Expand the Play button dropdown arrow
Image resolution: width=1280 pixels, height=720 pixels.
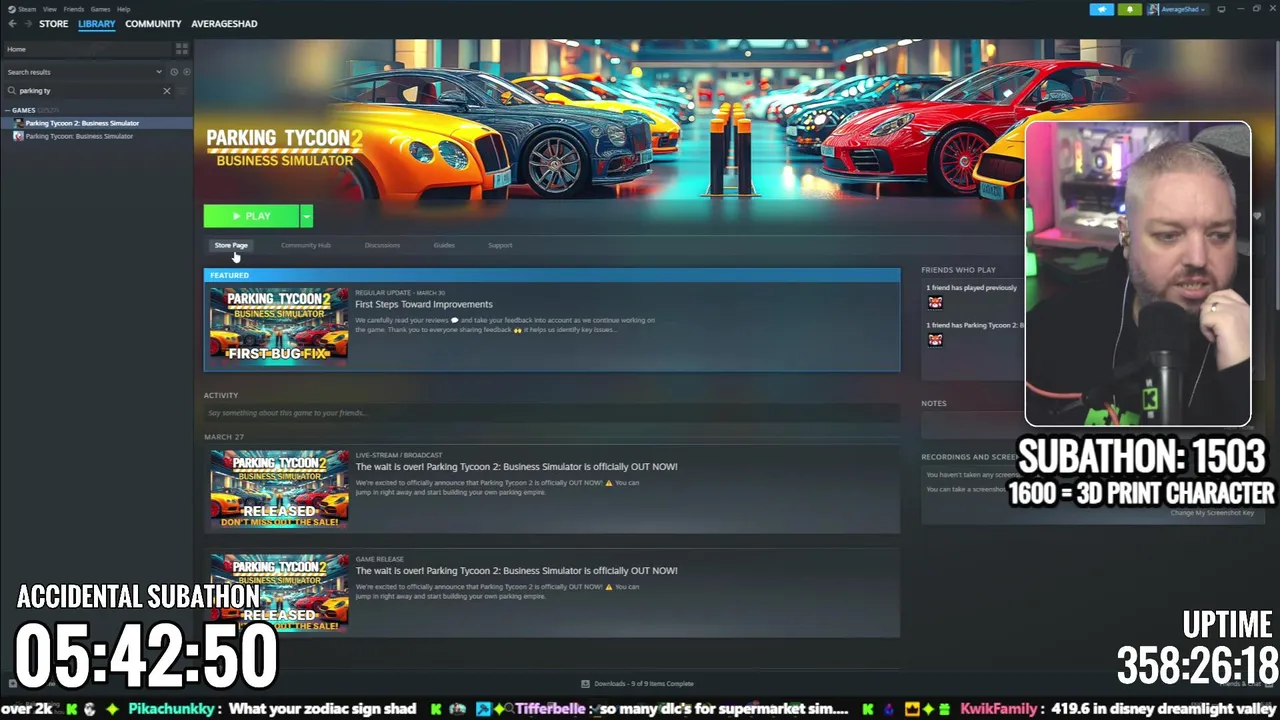point(306,216)
